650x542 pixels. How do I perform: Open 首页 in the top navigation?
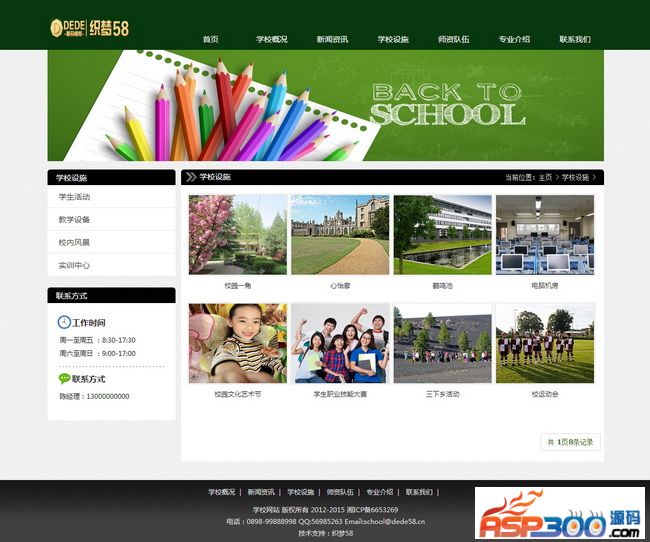(x=210, y=39)
